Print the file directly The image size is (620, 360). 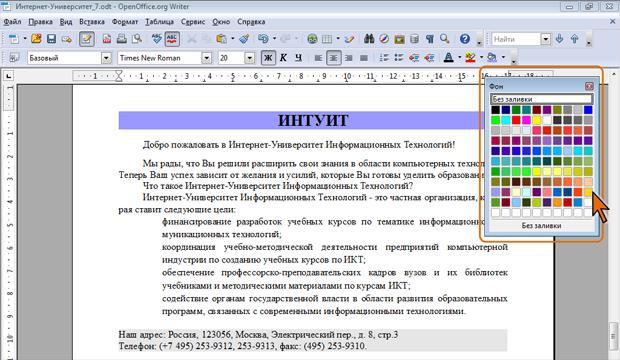(122, 39)
